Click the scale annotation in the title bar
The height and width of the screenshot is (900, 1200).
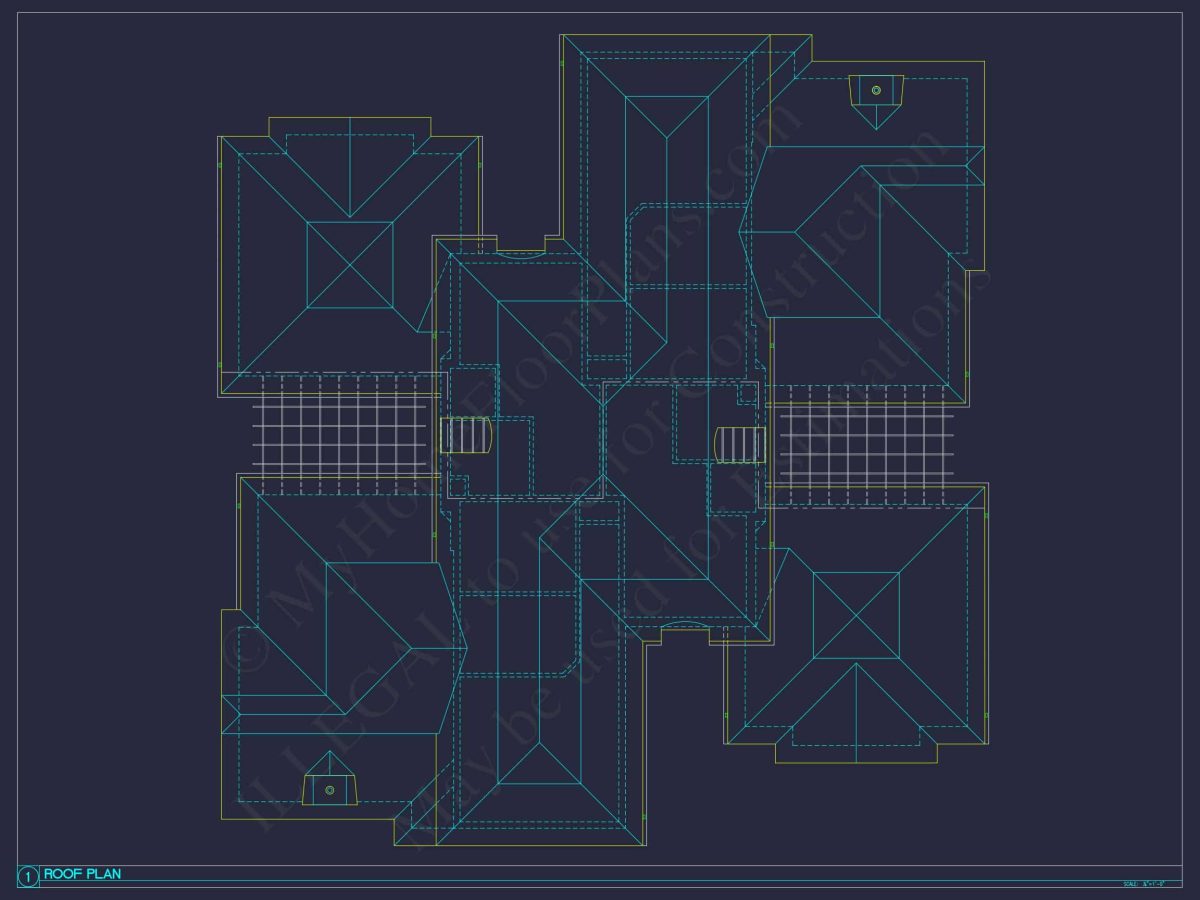tap(1152, 884)
